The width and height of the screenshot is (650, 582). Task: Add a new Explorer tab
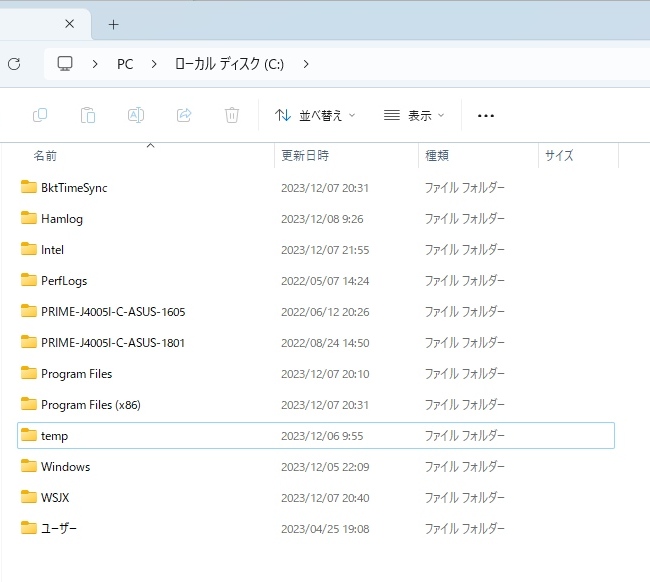113,25
